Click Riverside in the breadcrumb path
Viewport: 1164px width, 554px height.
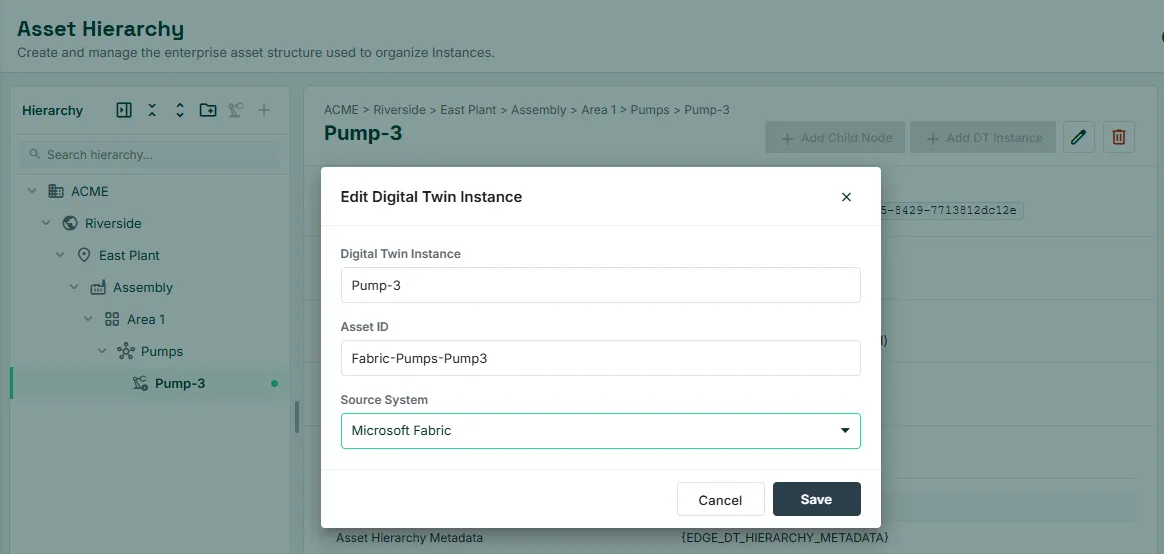pyautogui.click(x=399, y=110)
